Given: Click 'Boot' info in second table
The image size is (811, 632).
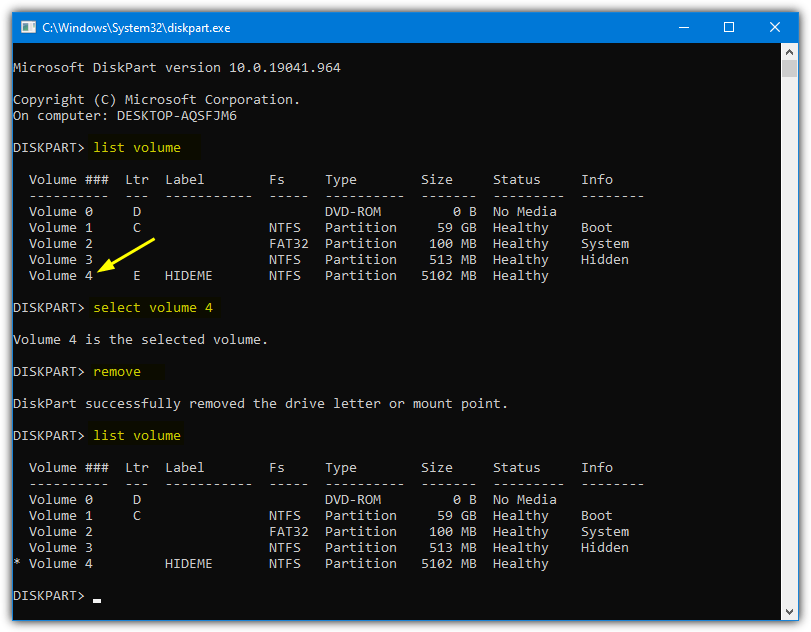Looking at the screenshot, I should [596, 516].
